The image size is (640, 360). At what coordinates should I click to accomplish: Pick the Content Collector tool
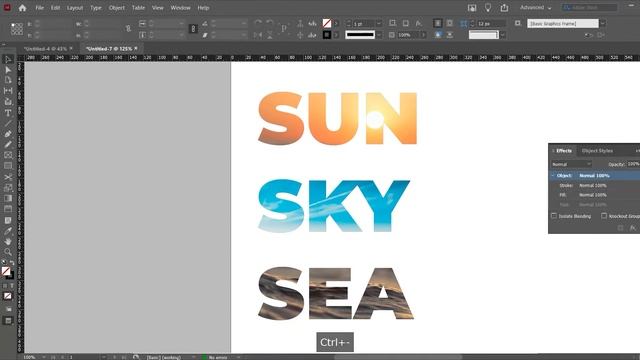tap(8, 102)
